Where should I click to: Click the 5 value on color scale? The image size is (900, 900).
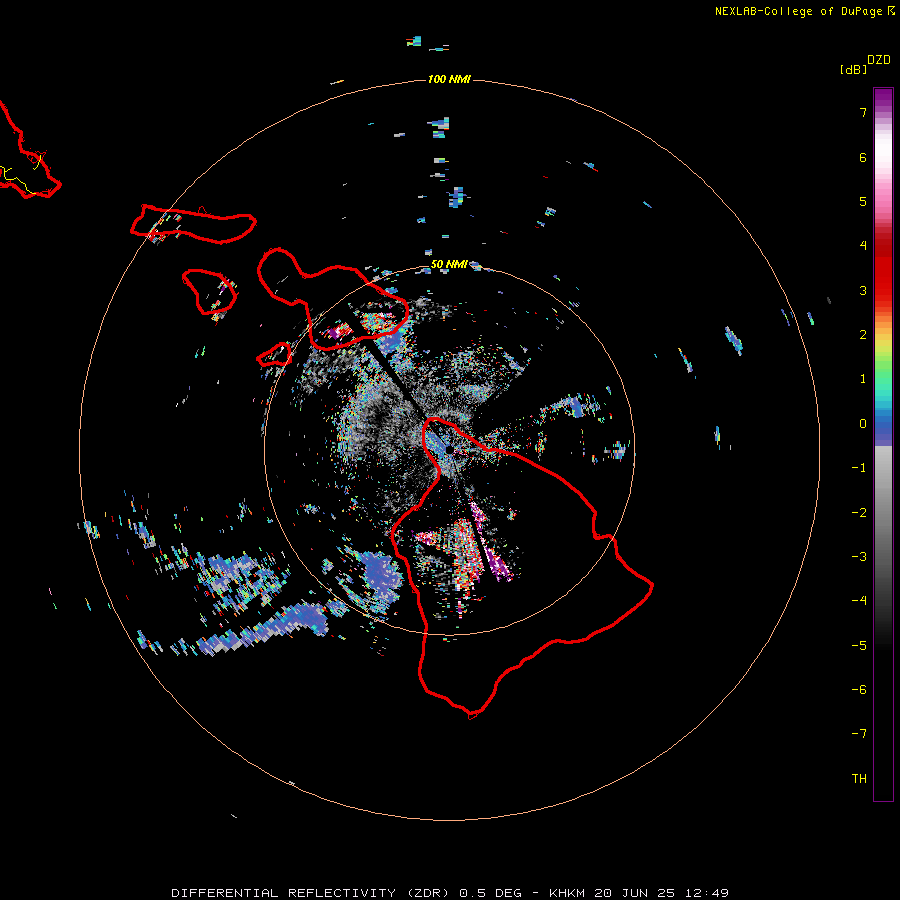click(x=863, y=201)
